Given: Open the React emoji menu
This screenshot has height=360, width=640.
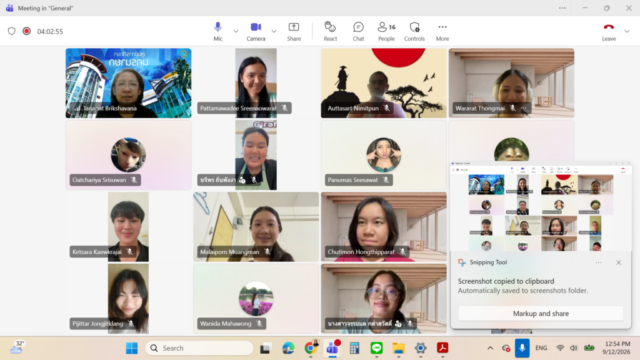Looking at the screenshot, I should click(330, 31).
